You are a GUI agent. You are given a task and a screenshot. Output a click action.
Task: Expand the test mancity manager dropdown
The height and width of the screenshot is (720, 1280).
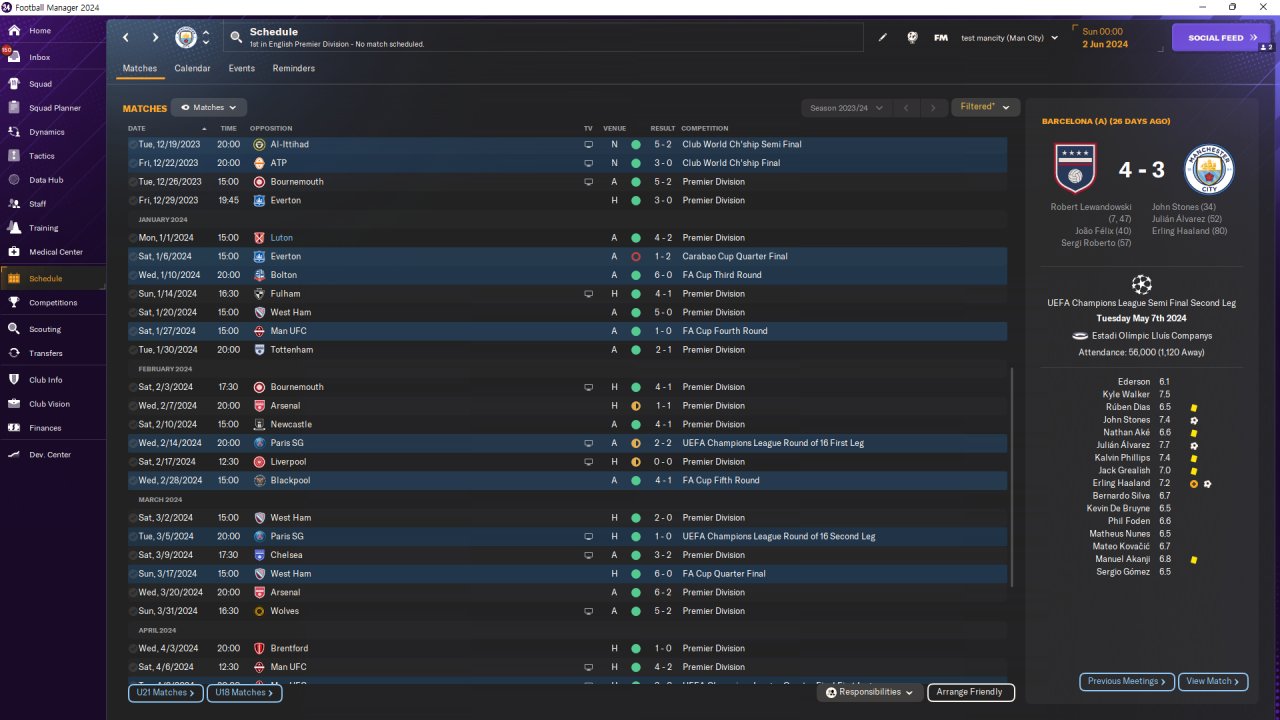pos(1009,38)
